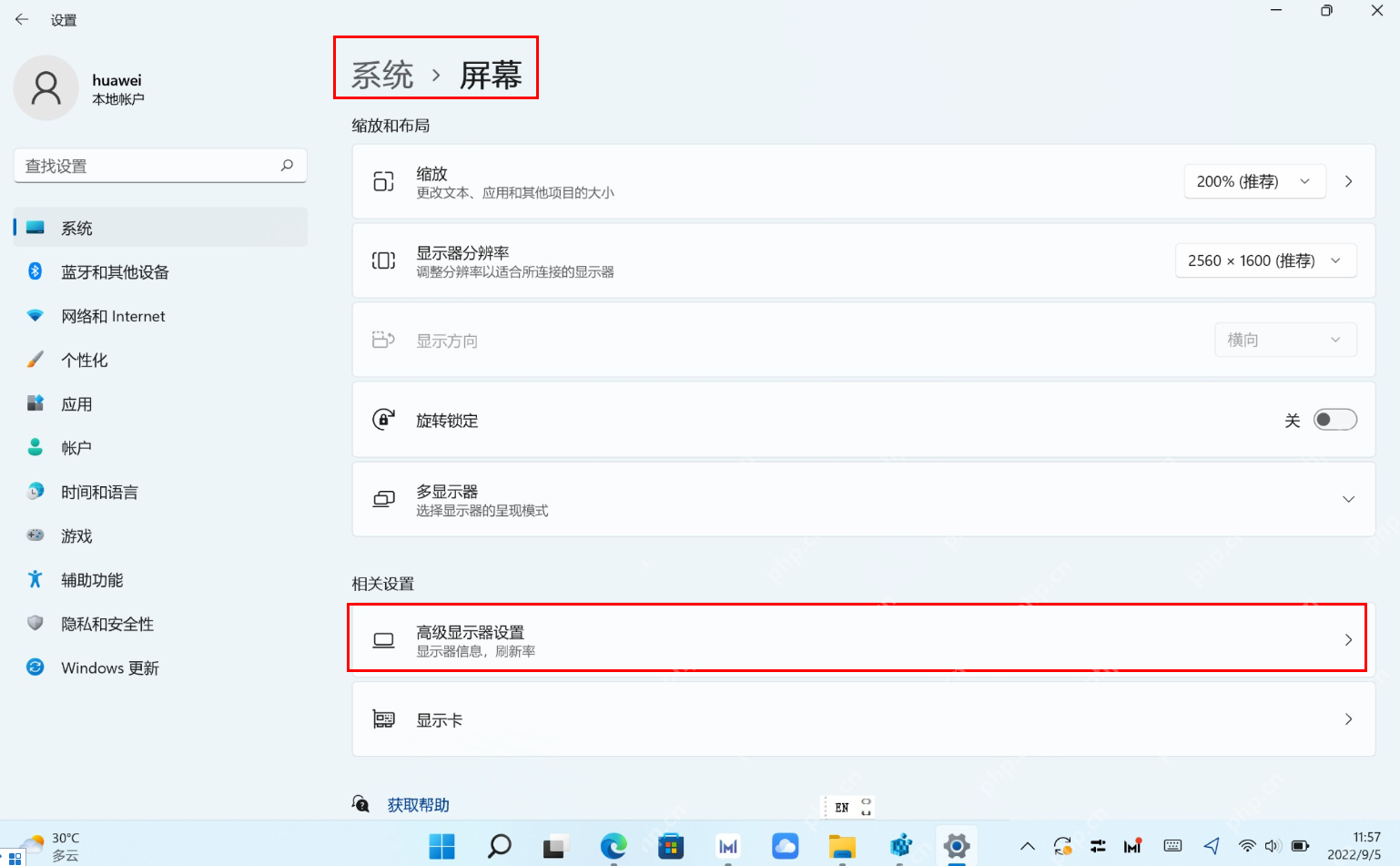Click the taskbar search icon
Viewport: 1400px width, 866px height.
coord(499,847)
